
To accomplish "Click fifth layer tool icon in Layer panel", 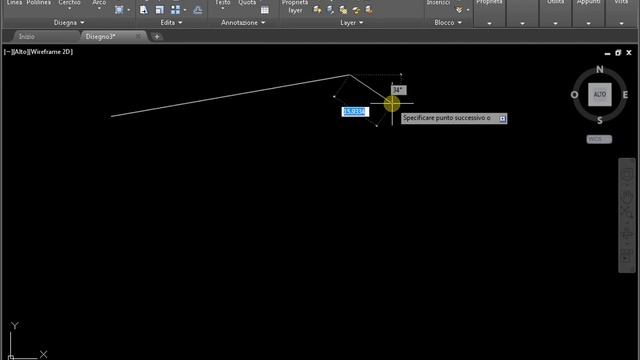I will tap(369, 10).
